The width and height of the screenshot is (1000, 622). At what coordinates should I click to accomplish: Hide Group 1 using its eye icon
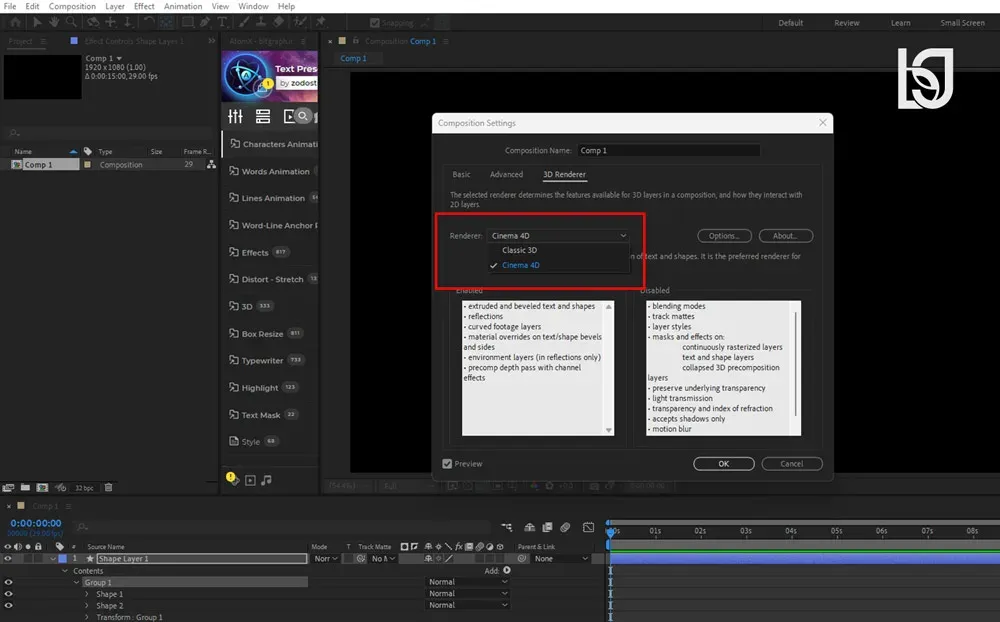point(8,582)
